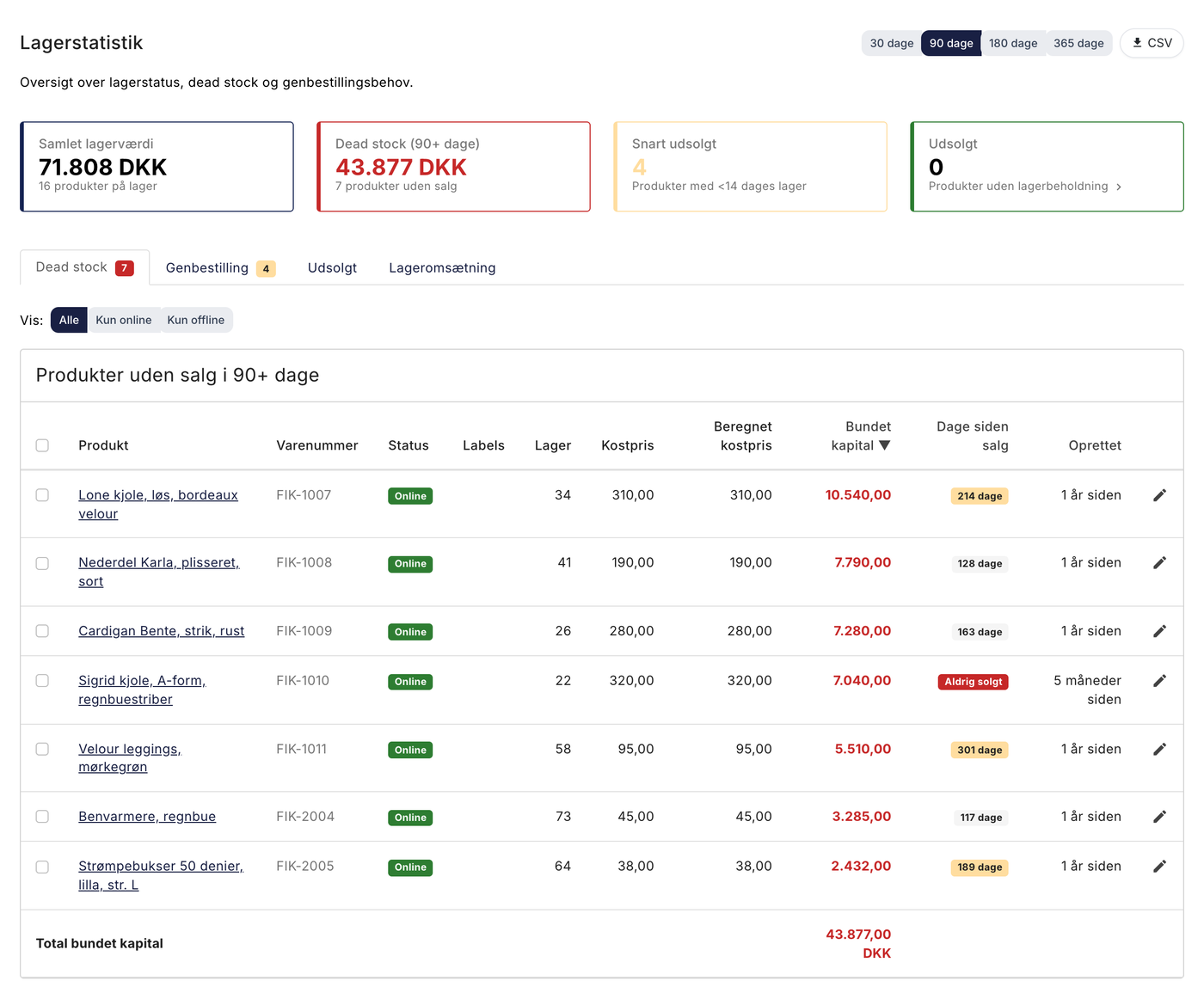Viewport: 1204px width, 999px height.
Task: Show Kun online products
Action: click(x=124, y=320)
